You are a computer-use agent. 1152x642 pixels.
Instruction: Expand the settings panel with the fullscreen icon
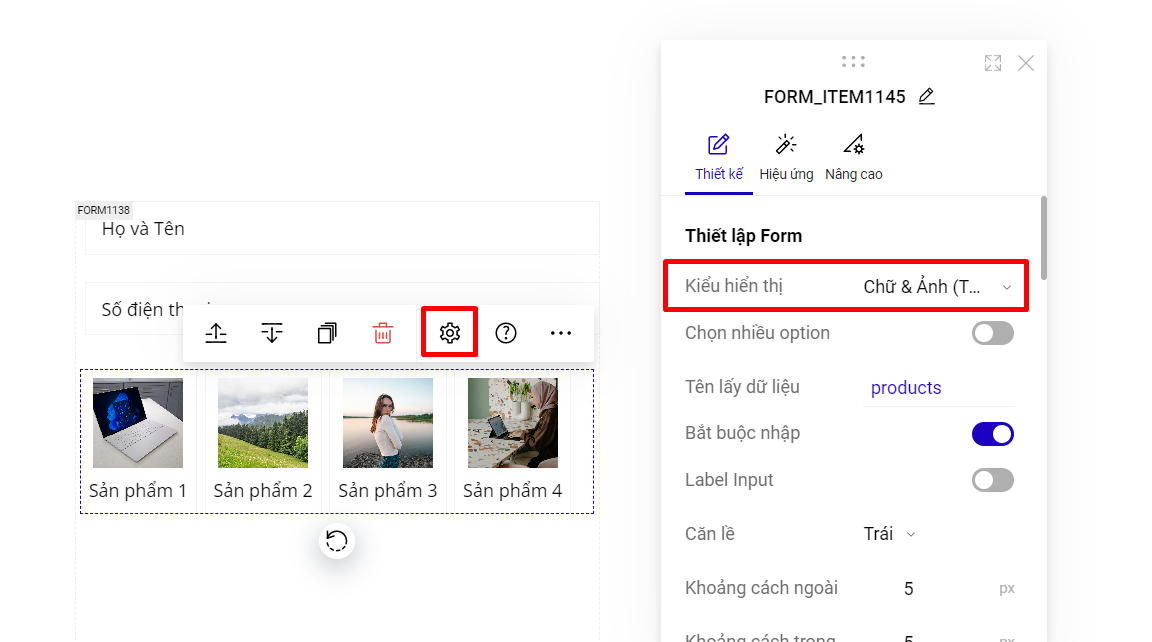coord(993,63)
